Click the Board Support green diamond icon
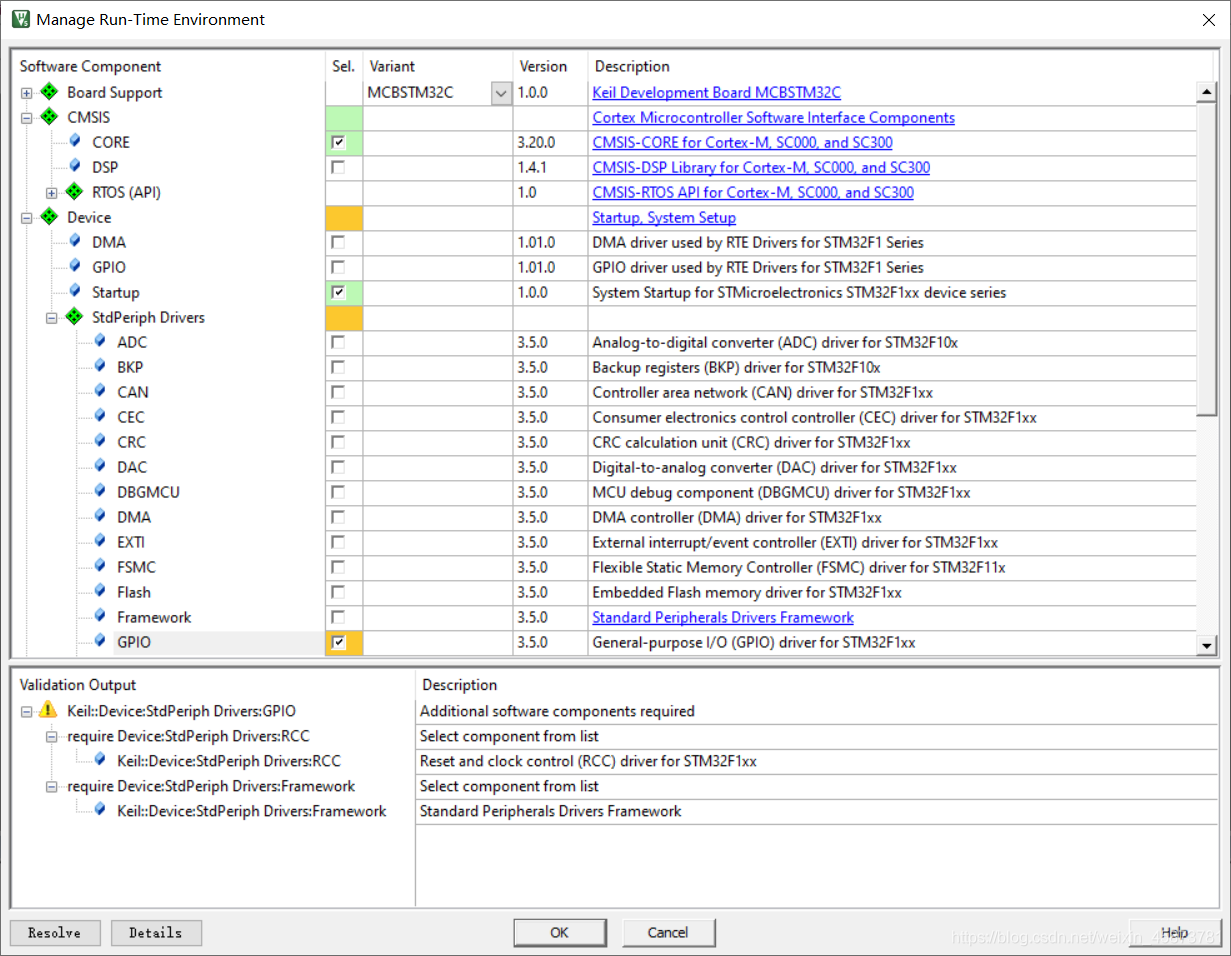1231x956 pixels. click(50, 92)
